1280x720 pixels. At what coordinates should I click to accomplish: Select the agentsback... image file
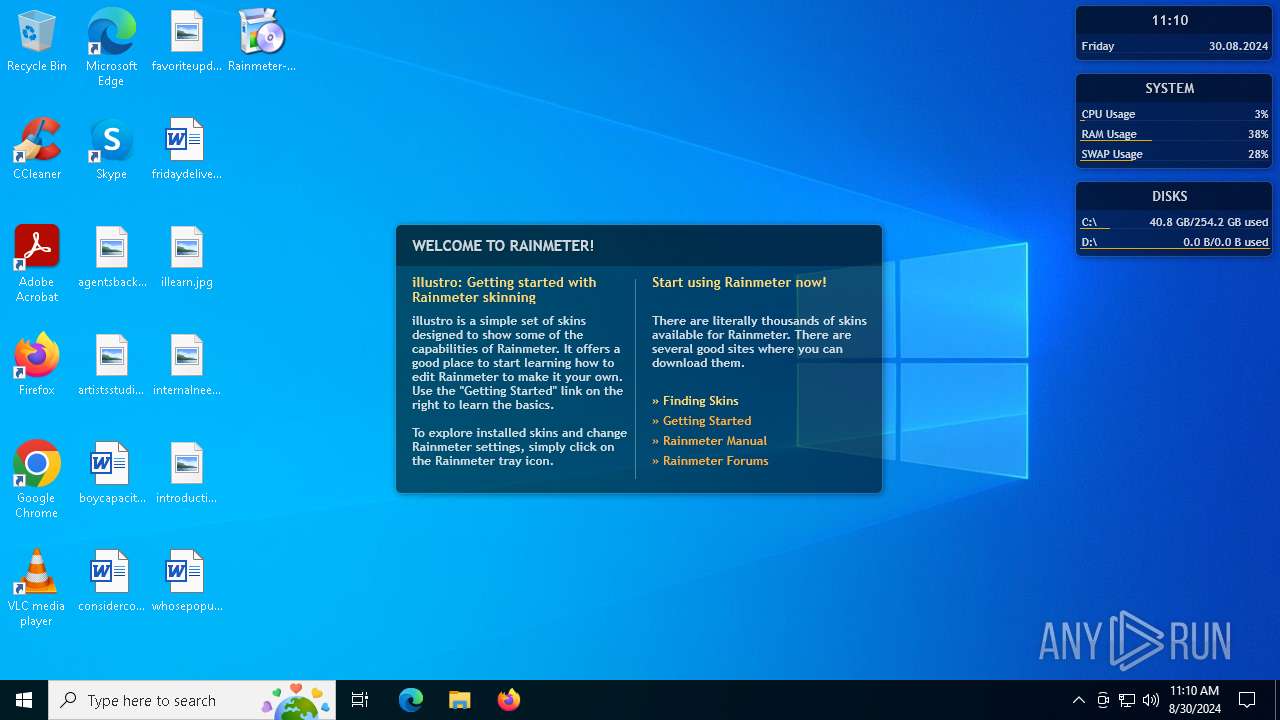point(112,257)
